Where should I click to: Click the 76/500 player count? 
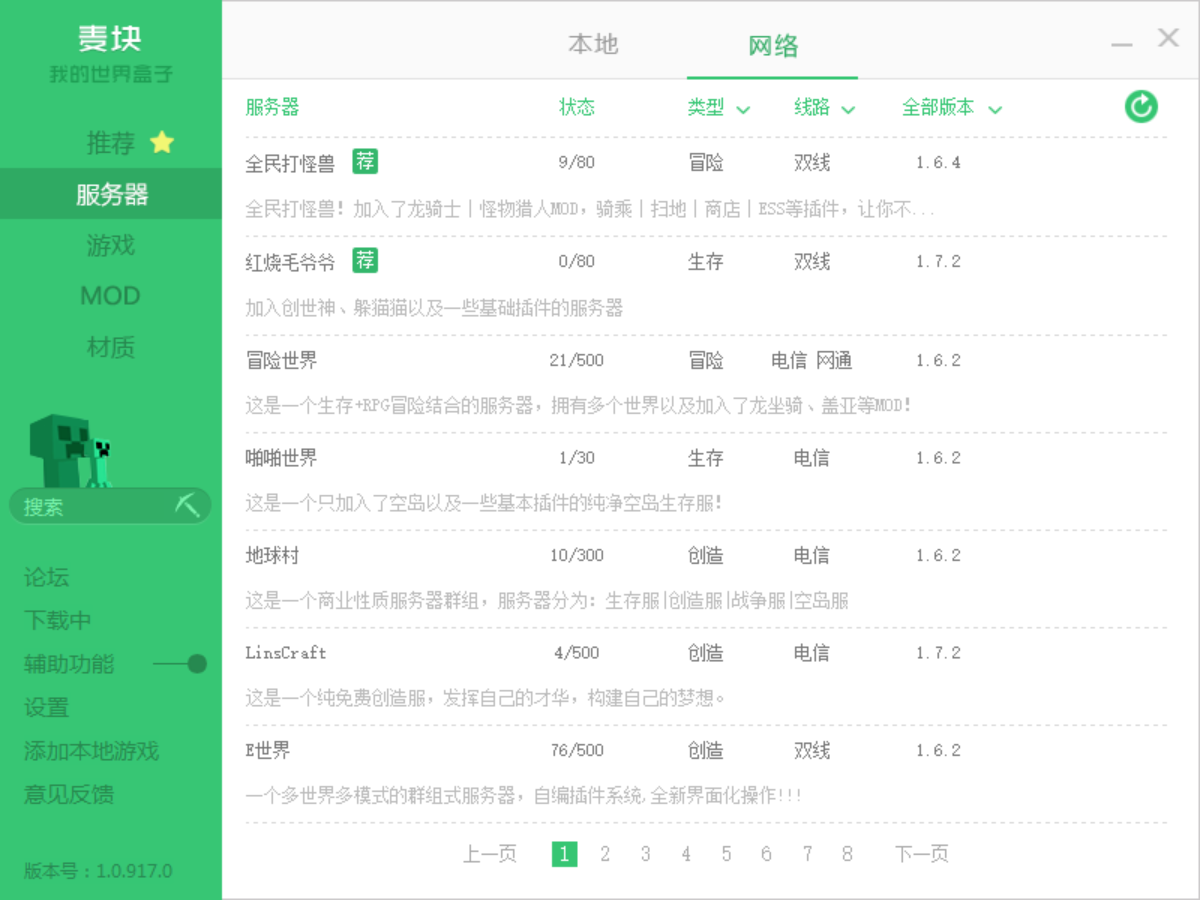(577, 750)
